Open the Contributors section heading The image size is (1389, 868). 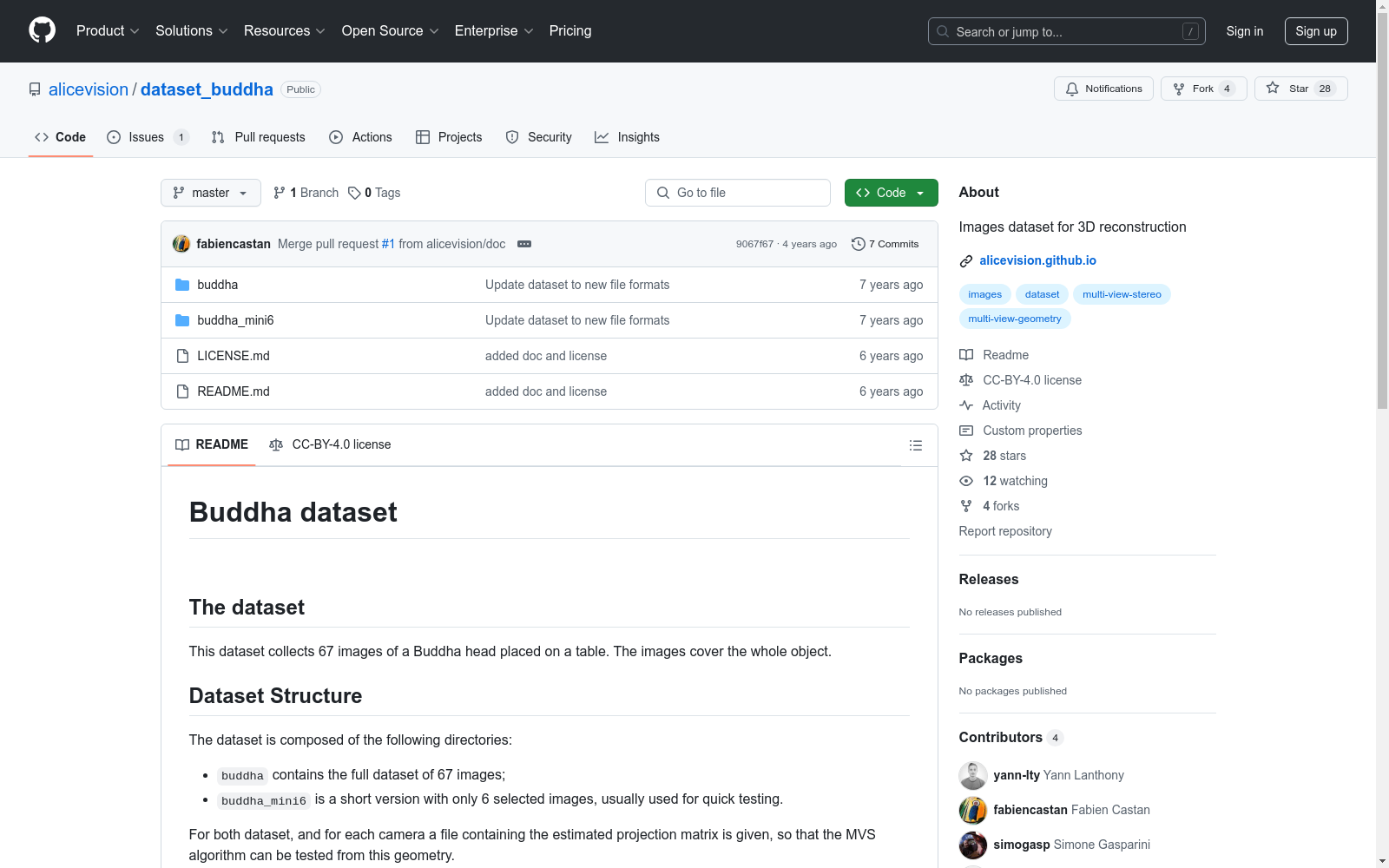(x=1010, y=737)
